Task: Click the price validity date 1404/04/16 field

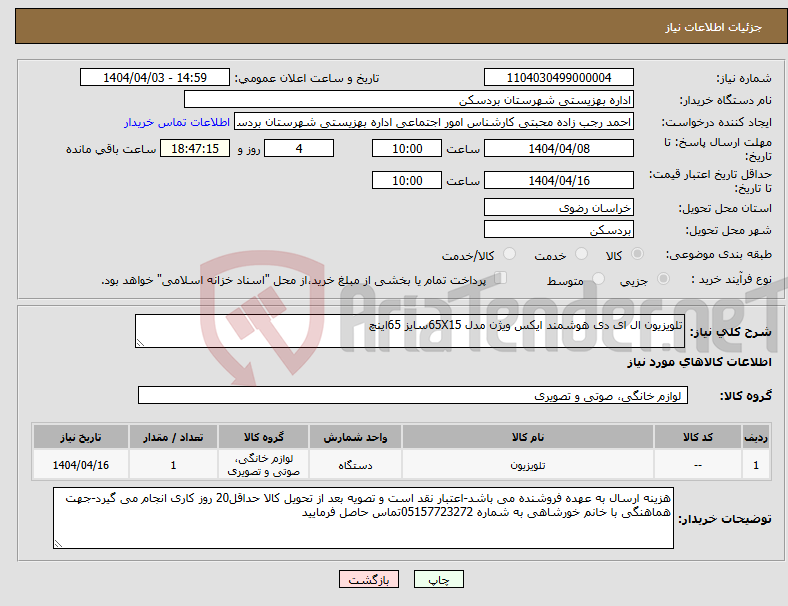Action: (558, 180)
